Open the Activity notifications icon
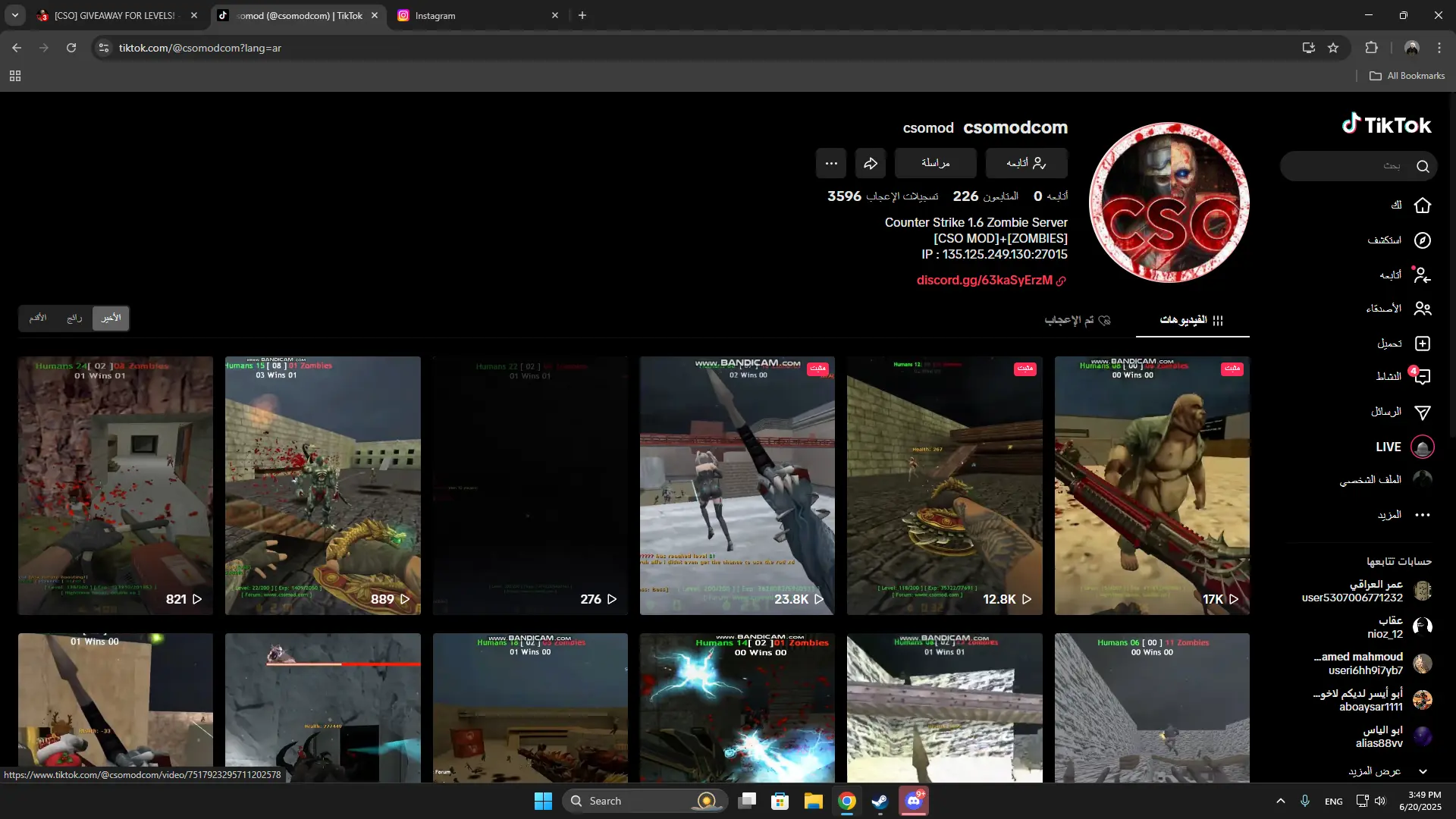This screenshot has height=819, width=1456. [x=1423, y=377]
